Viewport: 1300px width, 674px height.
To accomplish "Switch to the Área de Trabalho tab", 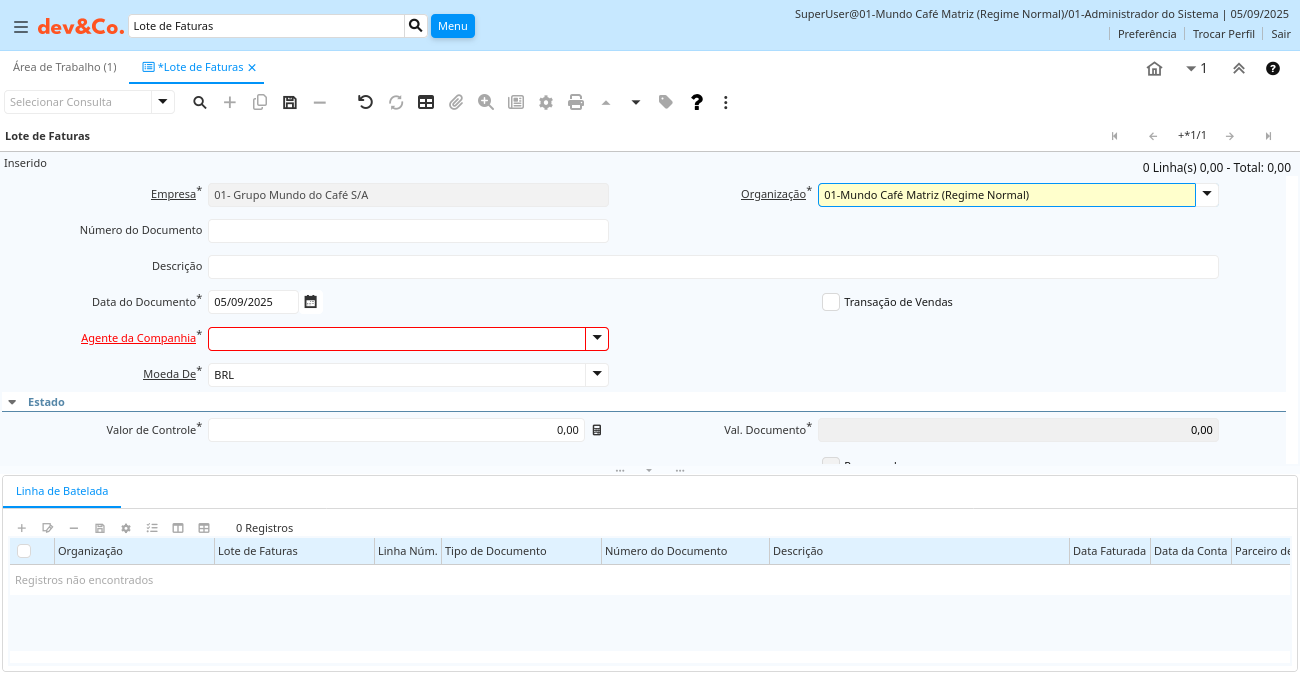I will click(x=64, y=67).
